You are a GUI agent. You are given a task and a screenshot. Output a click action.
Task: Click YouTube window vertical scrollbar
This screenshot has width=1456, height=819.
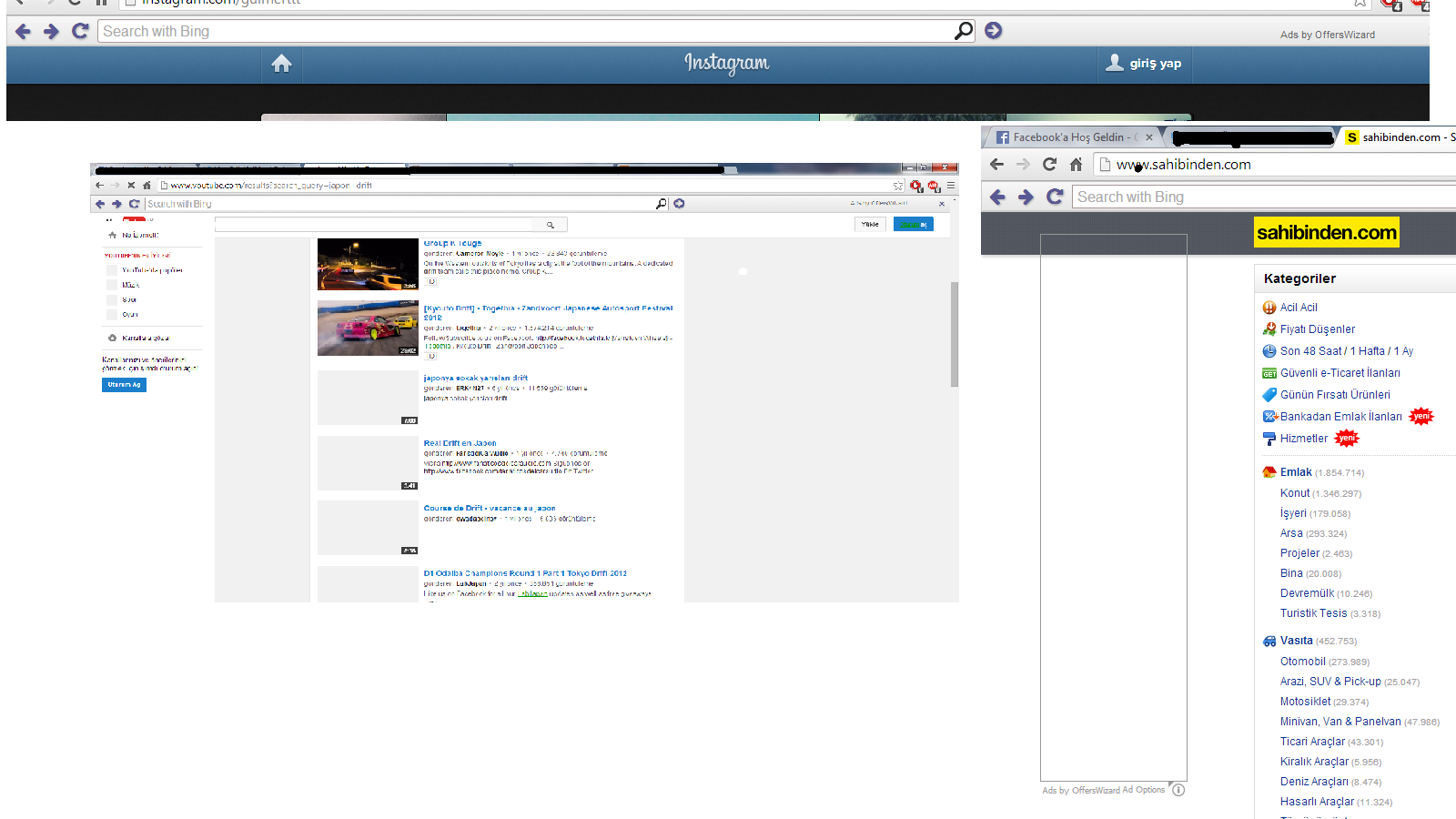tap(955, 334)
